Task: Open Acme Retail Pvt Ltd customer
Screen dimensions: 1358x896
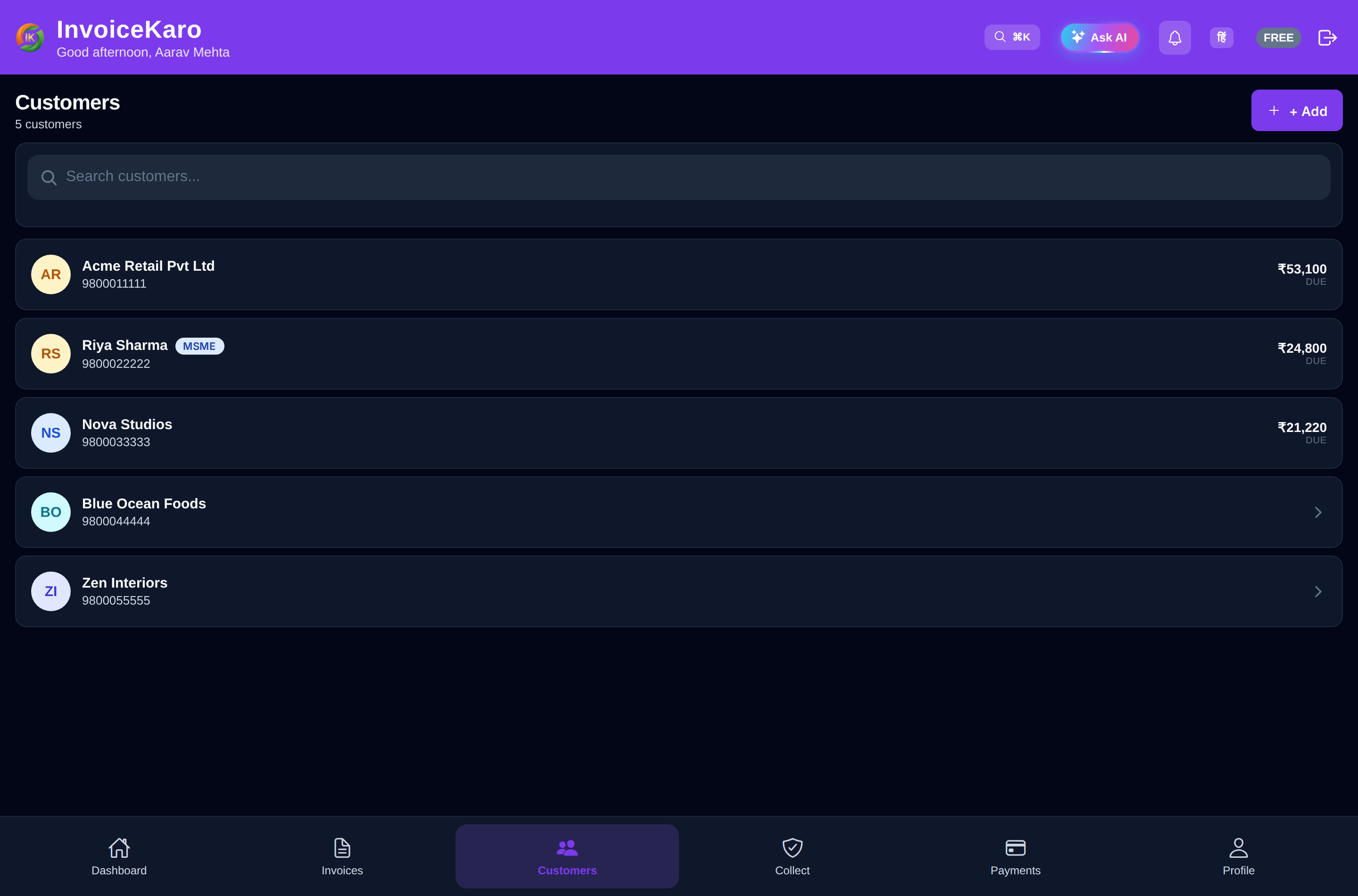Action: coord(679,274)
